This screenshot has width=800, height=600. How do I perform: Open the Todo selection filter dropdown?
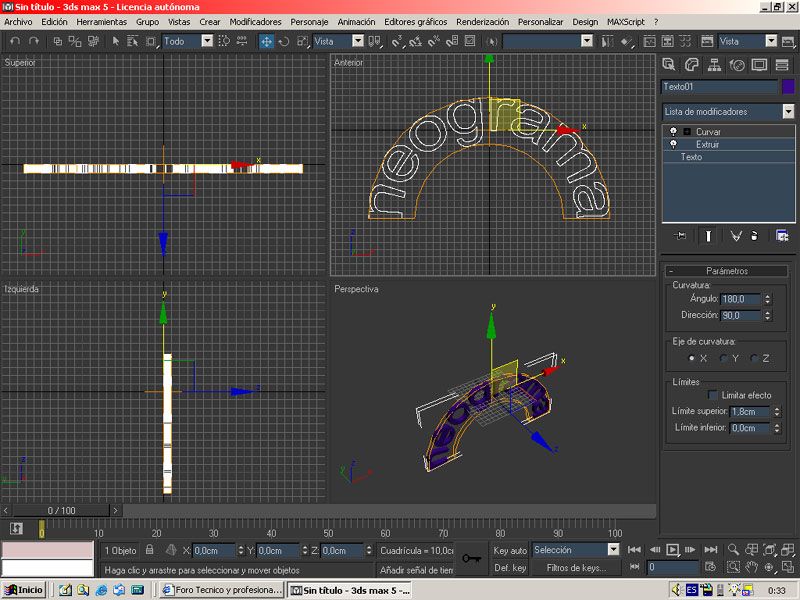[x=207, y=41]
